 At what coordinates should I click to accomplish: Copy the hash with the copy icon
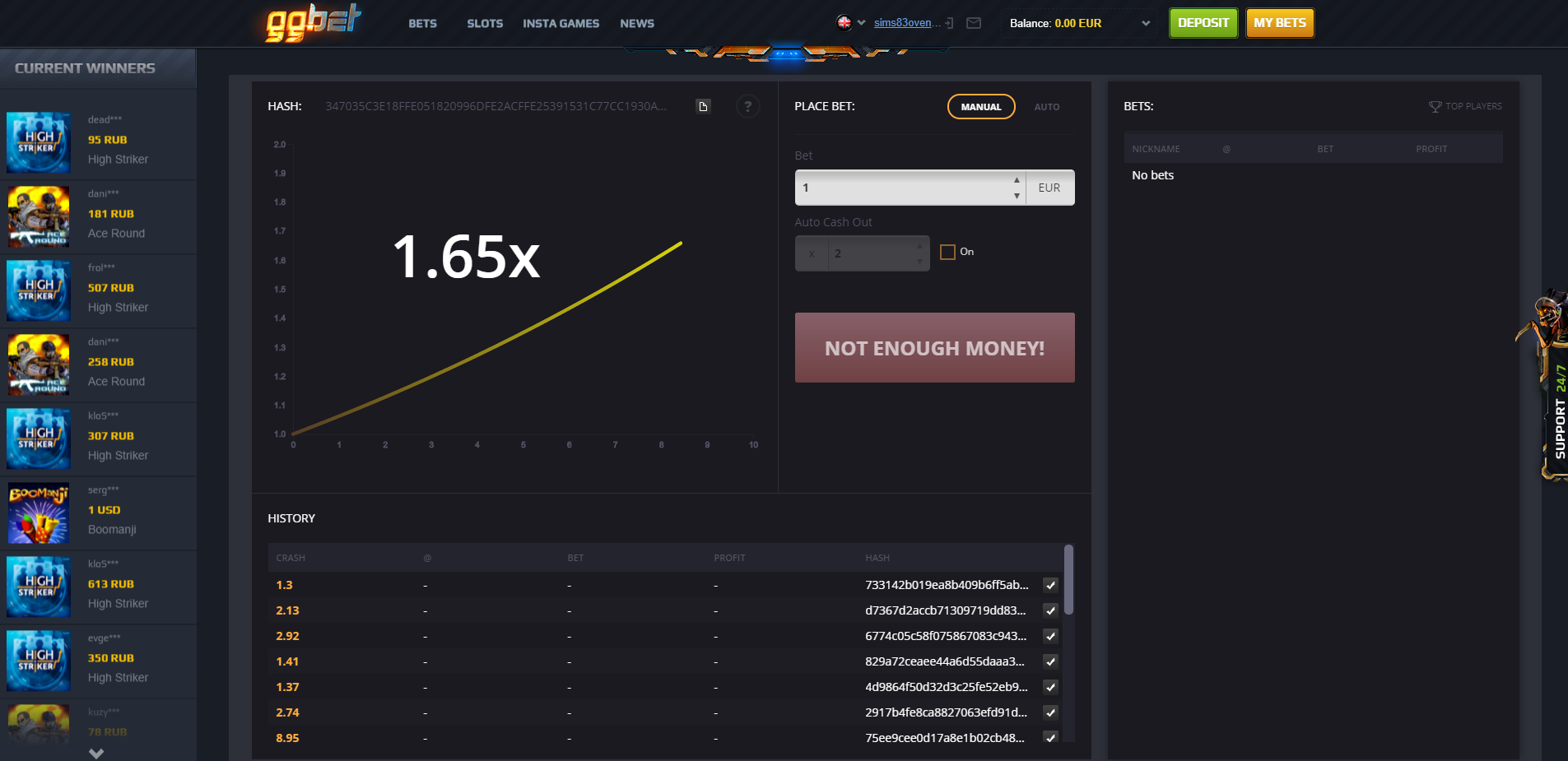click(x=703, y=106)
